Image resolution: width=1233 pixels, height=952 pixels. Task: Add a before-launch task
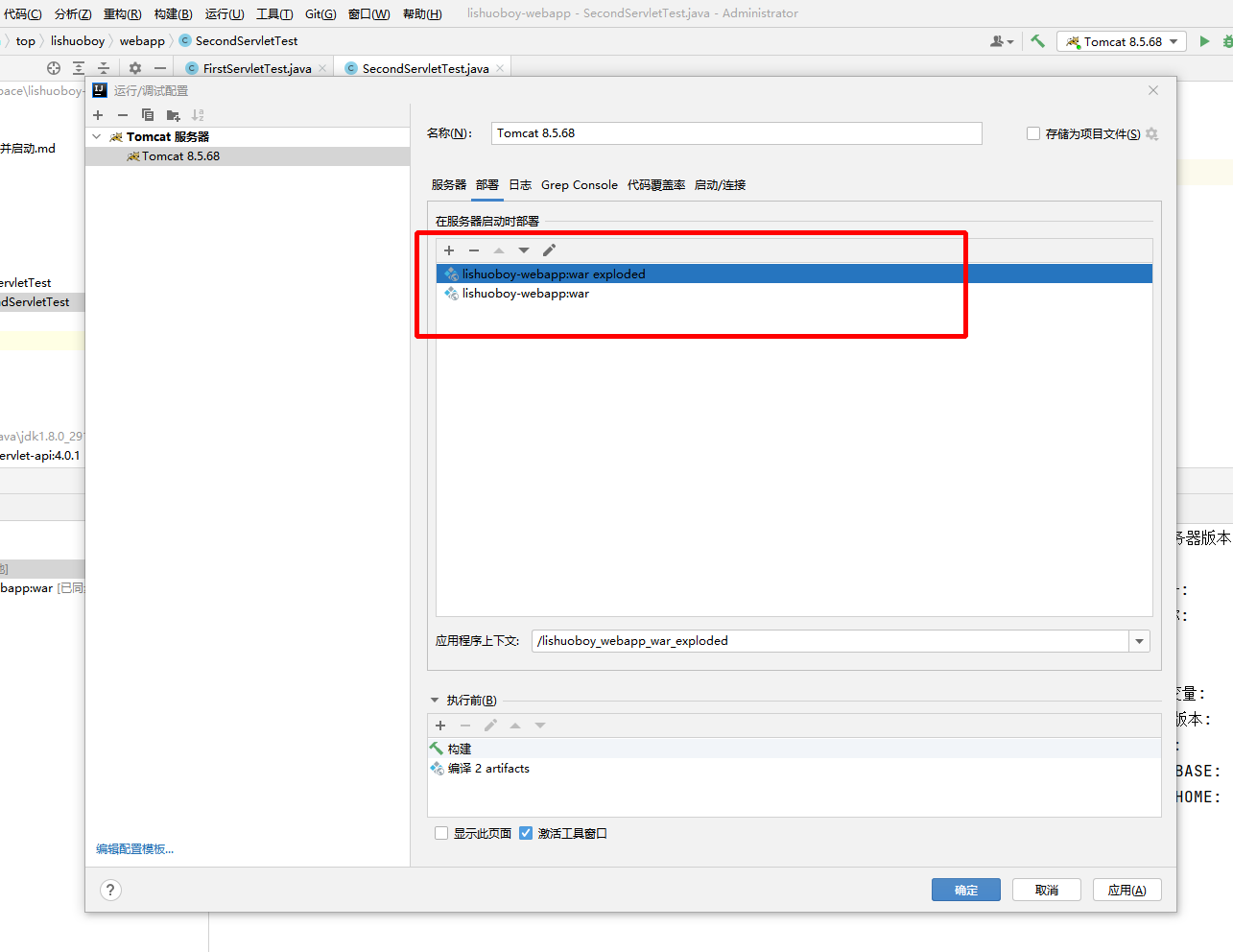pyautogui.click(x=440, y=726)
